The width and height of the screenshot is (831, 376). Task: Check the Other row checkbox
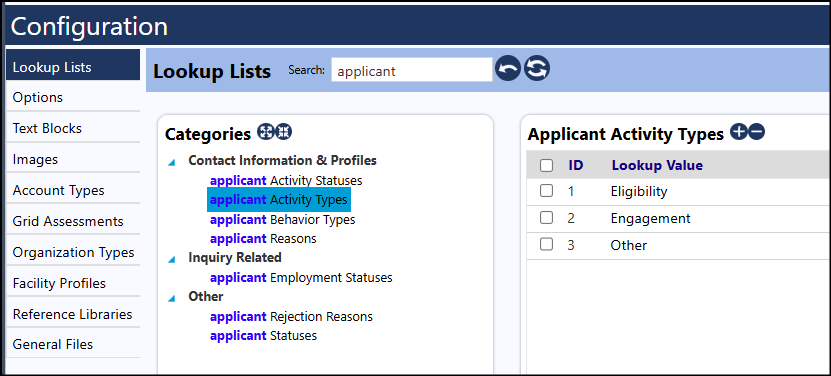coord(546,245)
